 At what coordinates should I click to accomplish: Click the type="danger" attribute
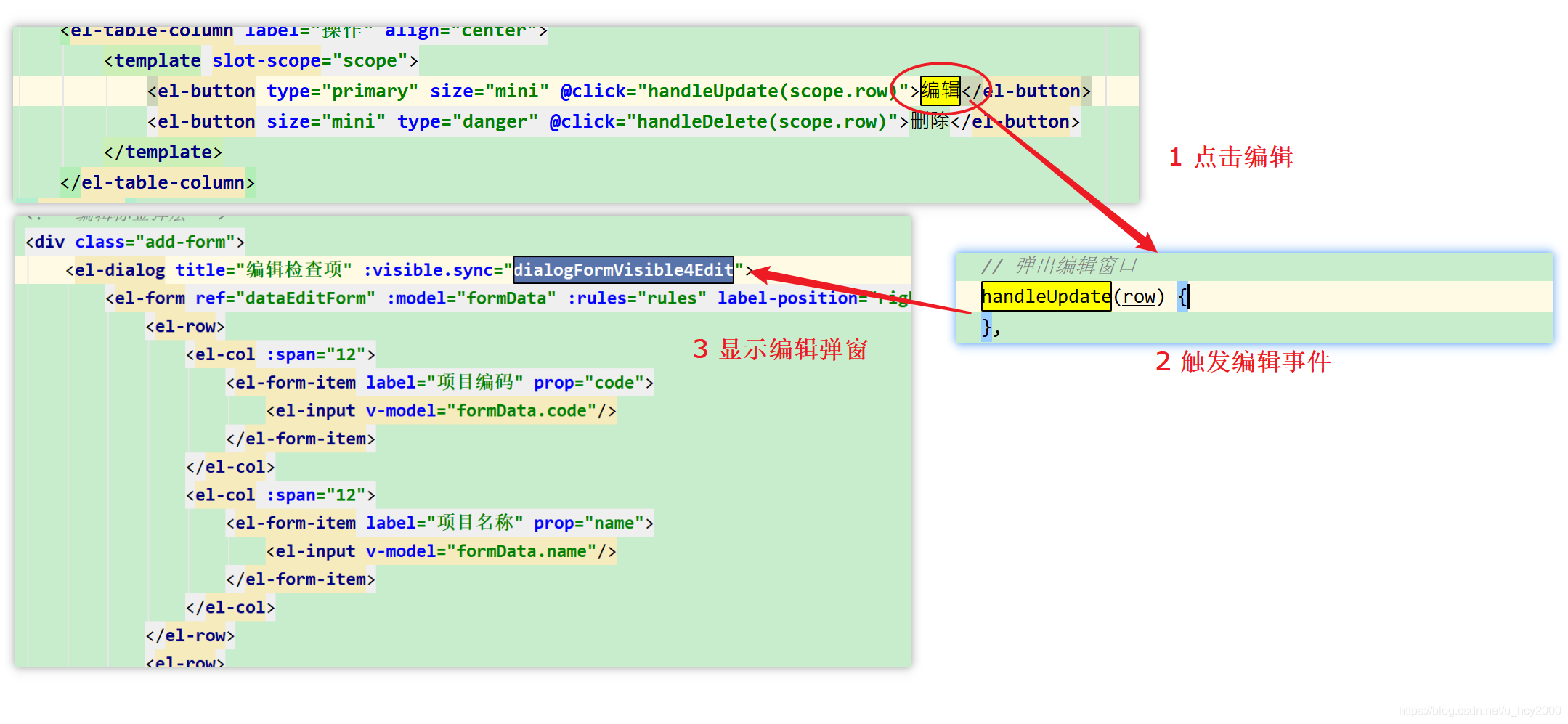(468, 121)
